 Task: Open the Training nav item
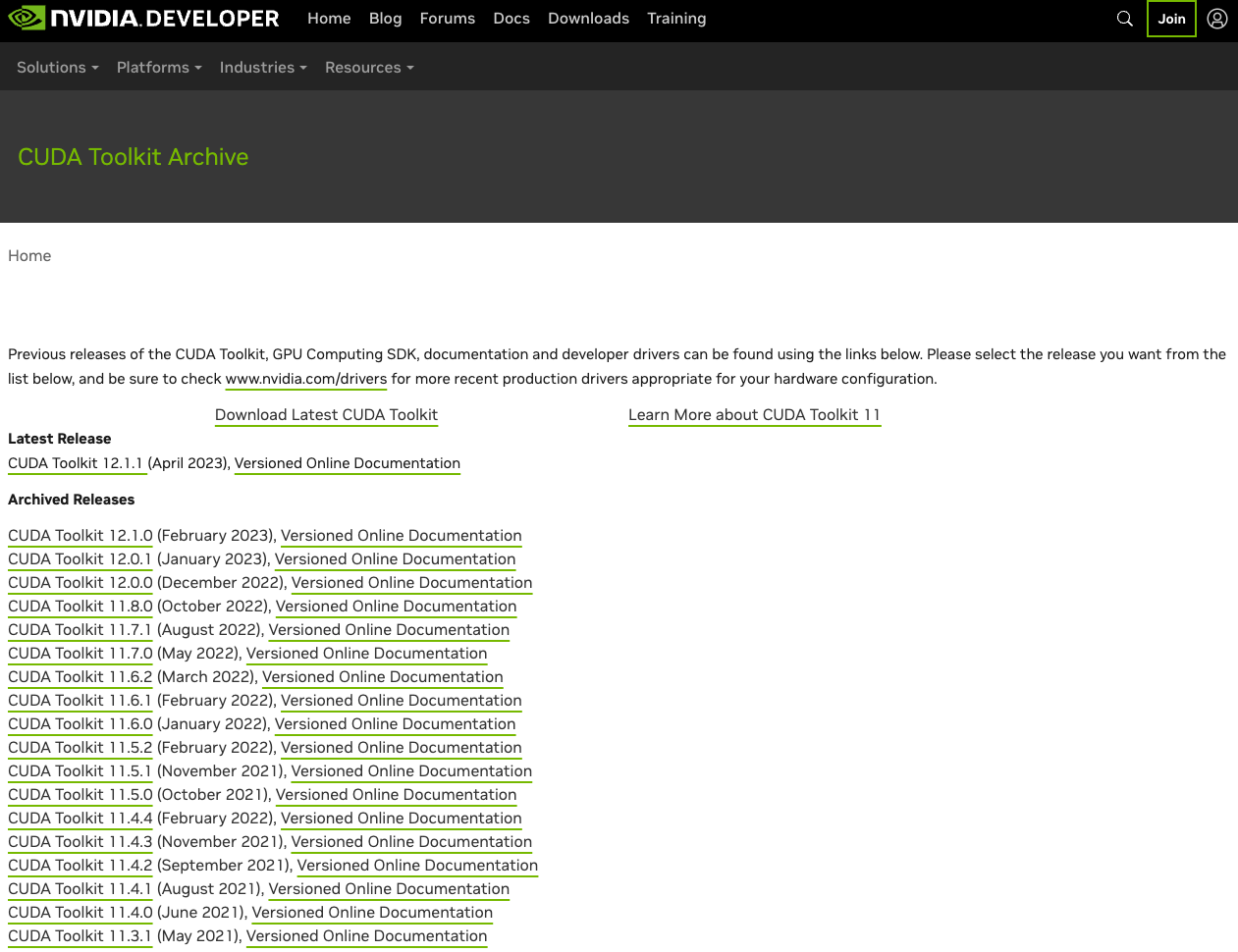pyautogui.click(x=676, y=19)
